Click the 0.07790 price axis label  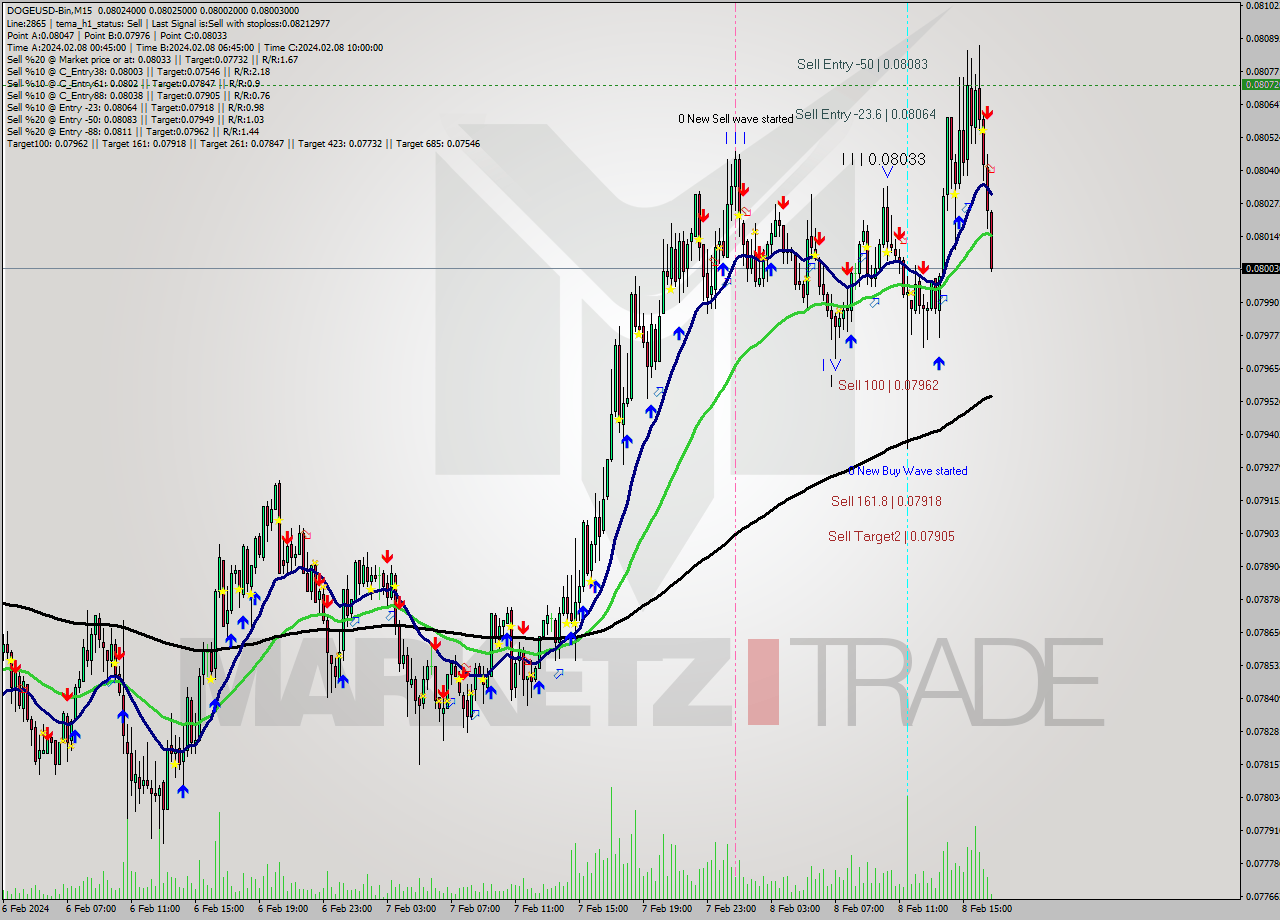[x=1262, y=830]
